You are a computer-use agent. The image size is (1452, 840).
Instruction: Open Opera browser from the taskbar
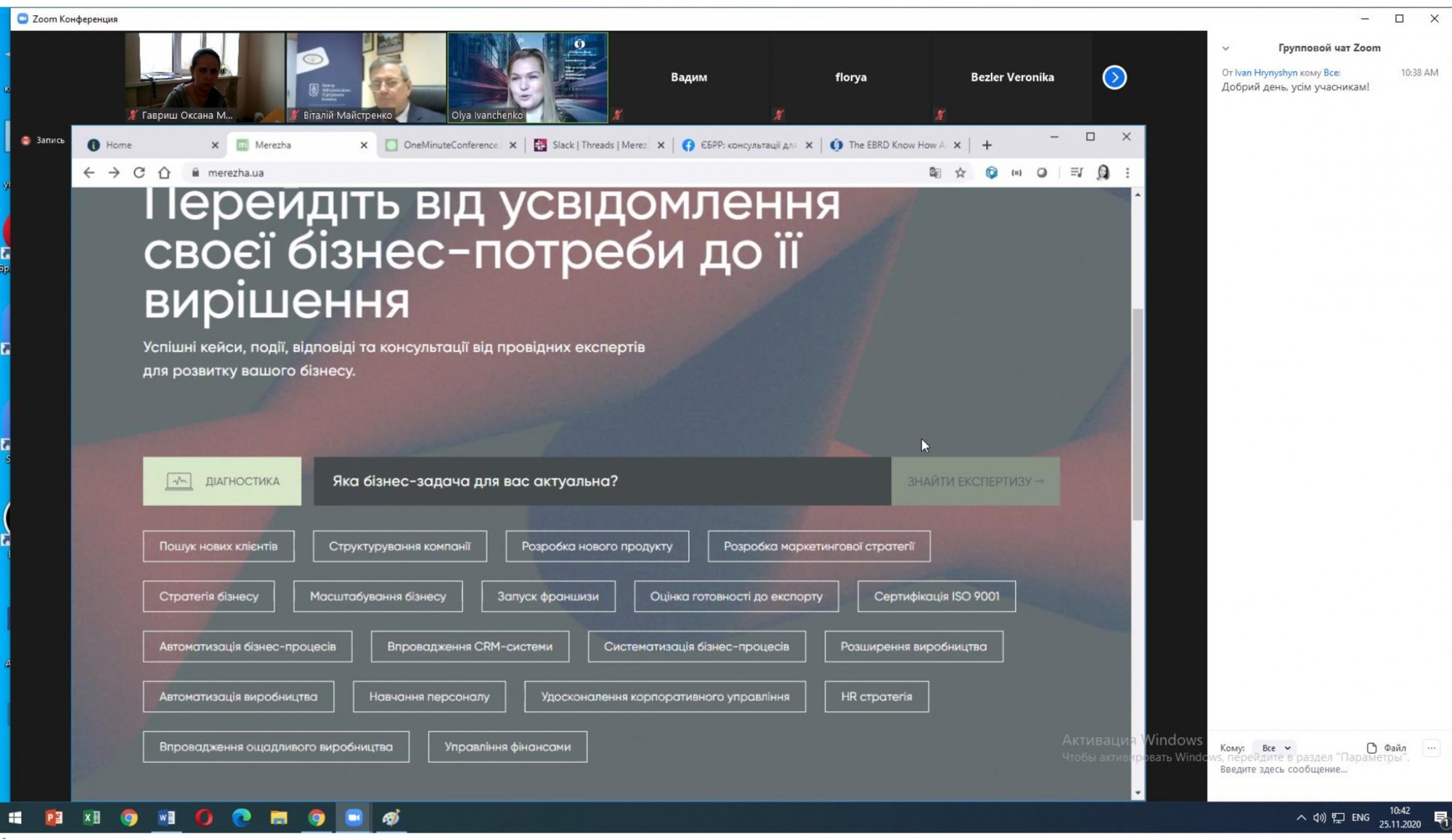click(204, 817)
